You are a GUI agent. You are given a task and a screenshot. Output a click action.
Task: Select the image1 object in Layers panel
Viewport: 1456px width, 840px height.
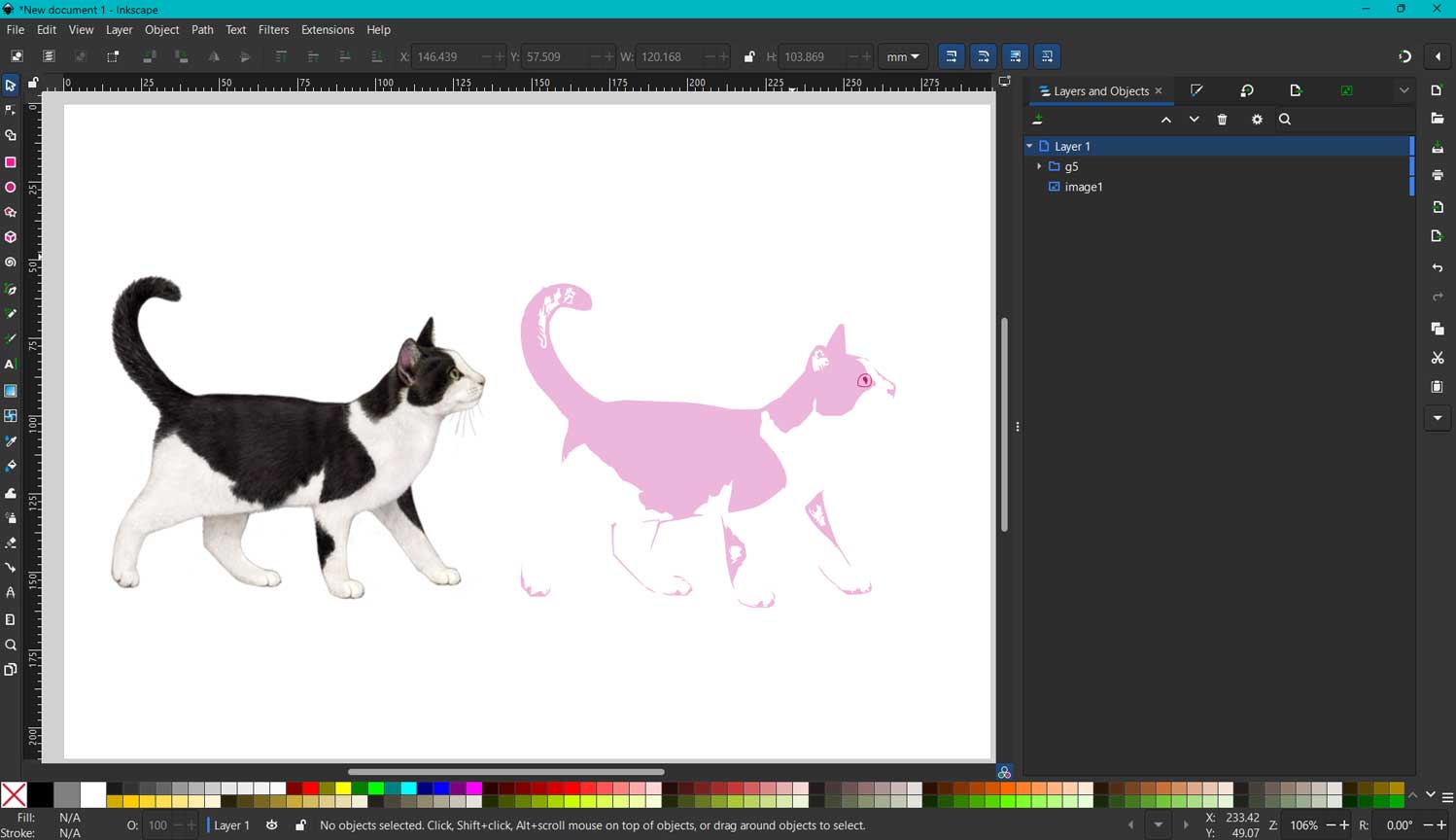click(x=1084, y=187)
